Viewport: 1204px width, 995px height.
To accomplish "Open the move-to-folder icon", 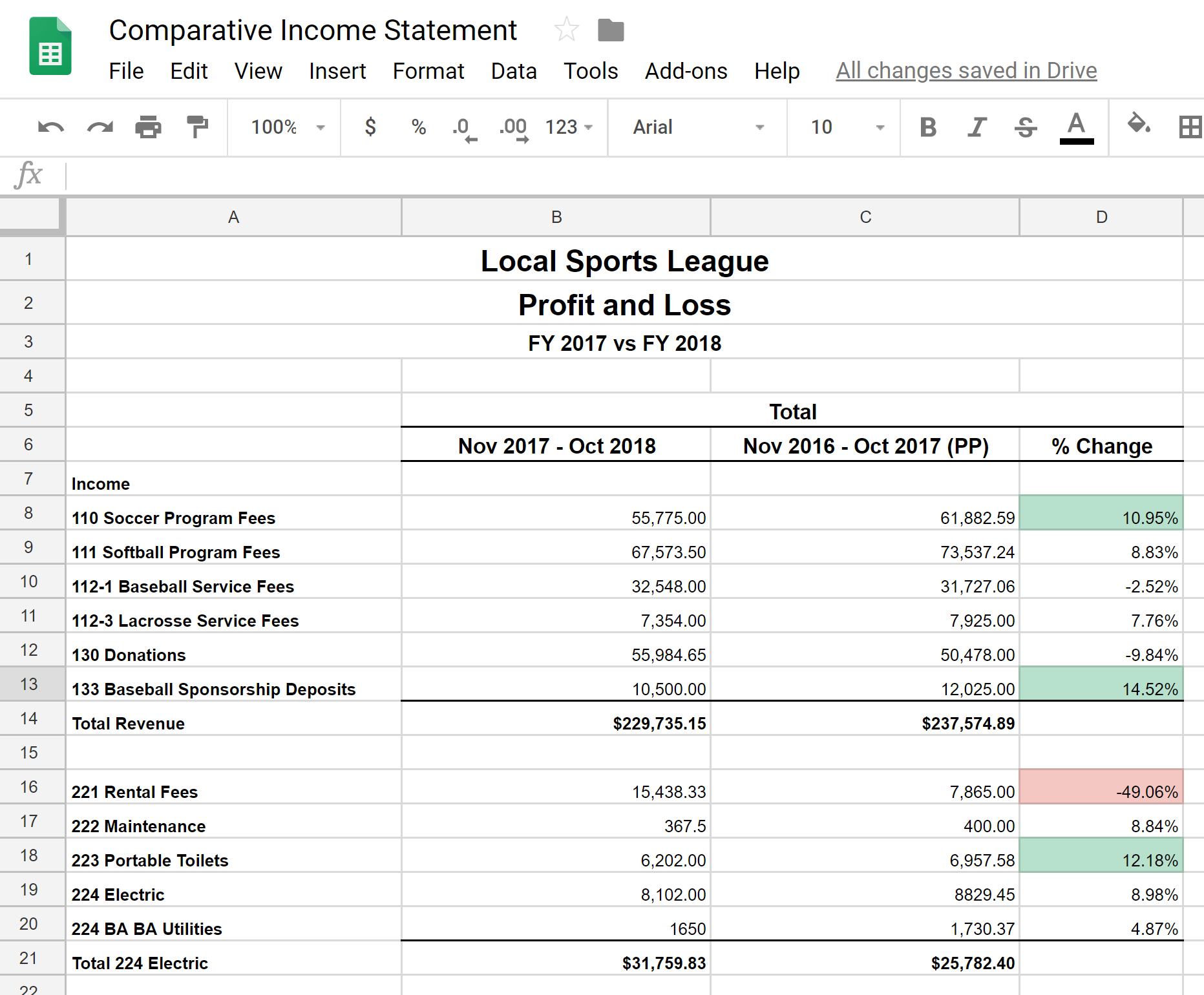I will (611, 30).
